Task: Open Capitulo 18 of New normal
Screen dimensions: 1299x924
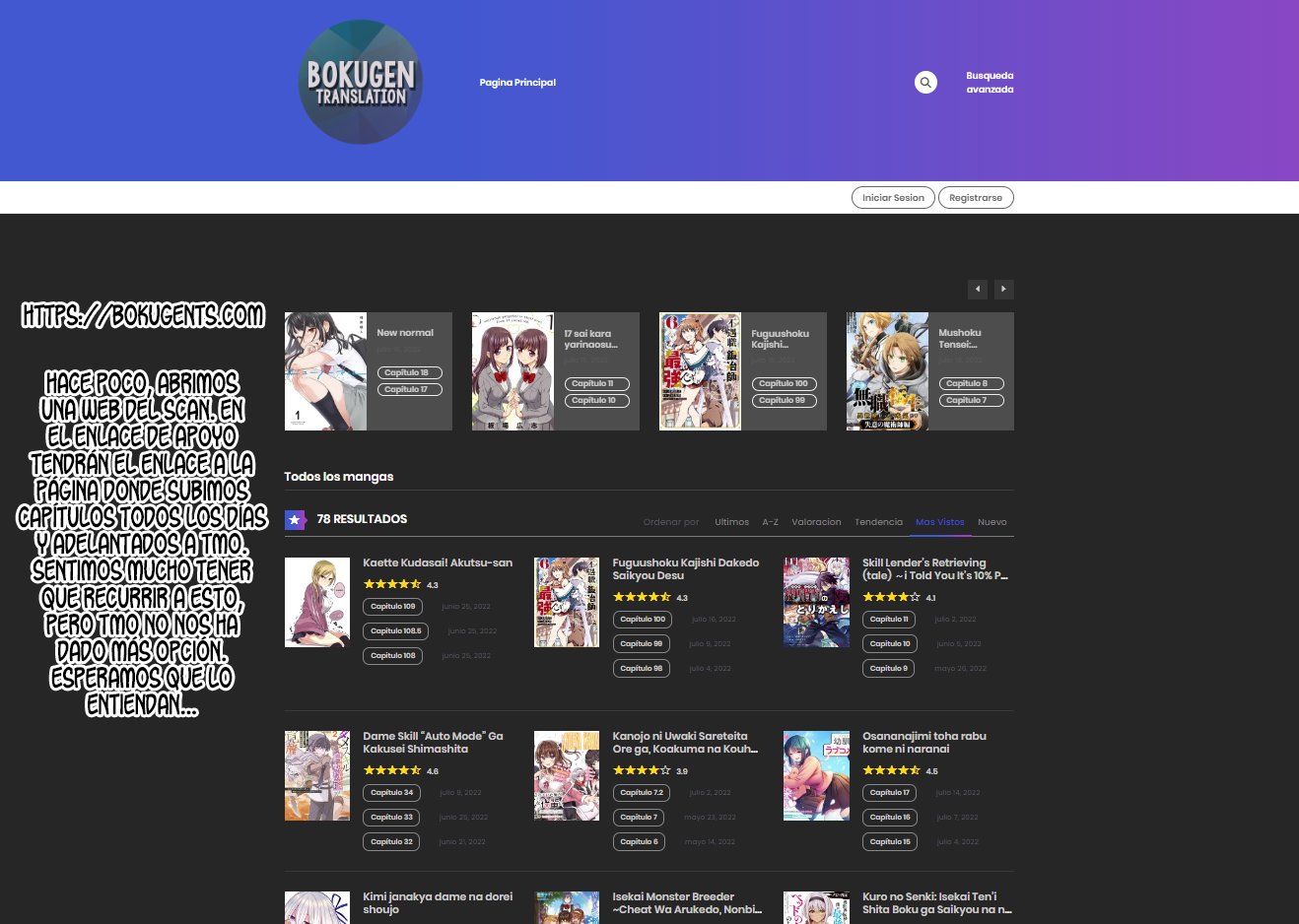Action: click(409, 373)
